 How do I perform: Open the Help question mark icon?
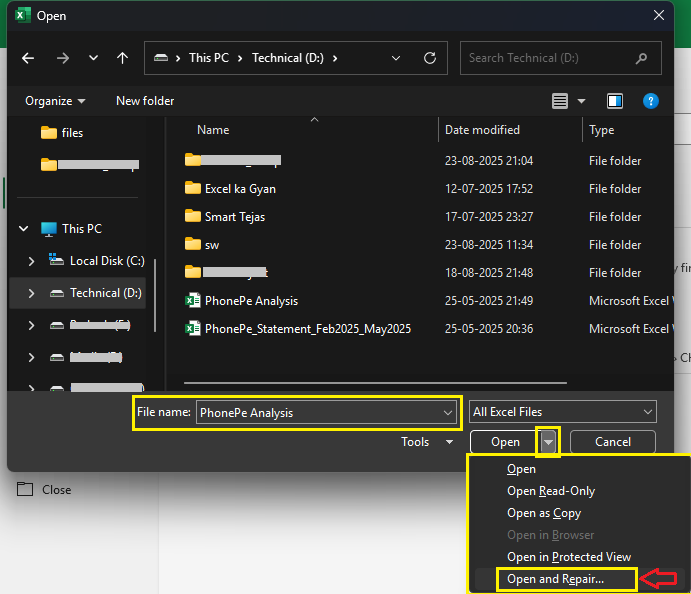pos(650,101)
